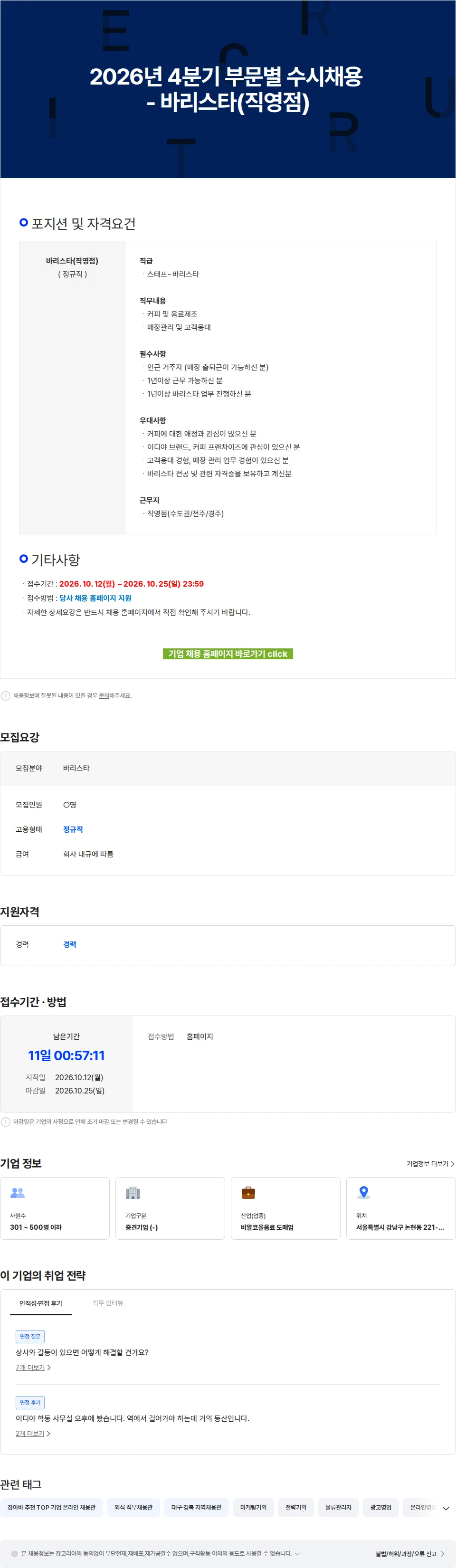Image resolution: width=456 pixels, height=1568 pixels.
Task: Click the map pin icon in 위치 card
Action: click(363, 1192)
